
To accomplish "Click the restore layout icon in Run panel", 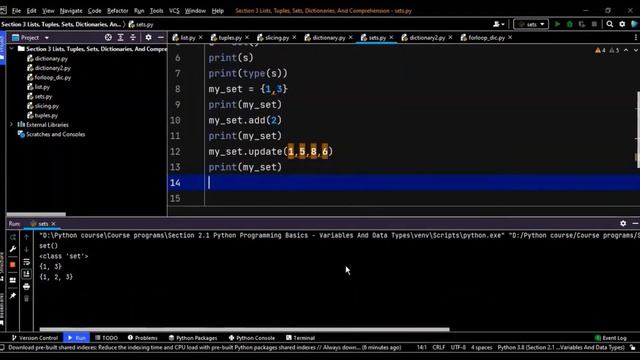I will pos(13,280).
